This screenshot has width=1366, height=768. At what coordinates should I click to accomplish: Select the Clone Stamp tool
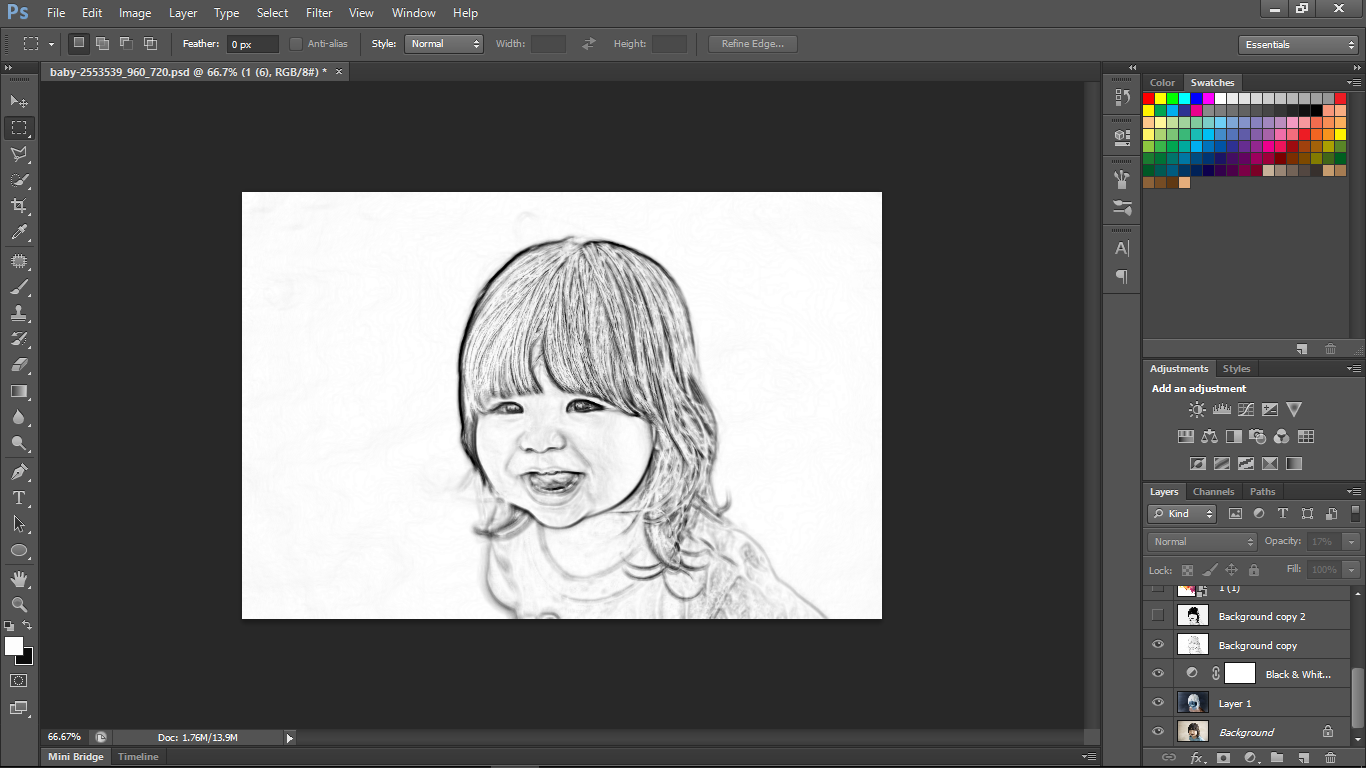tap(19, 313)
